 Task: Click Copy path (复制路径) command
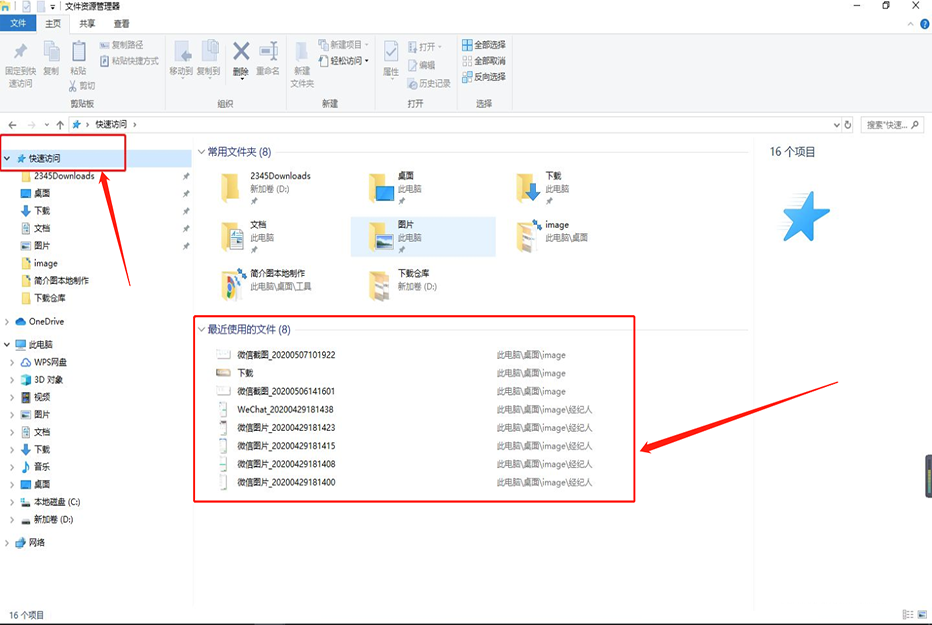coord(121,45)
